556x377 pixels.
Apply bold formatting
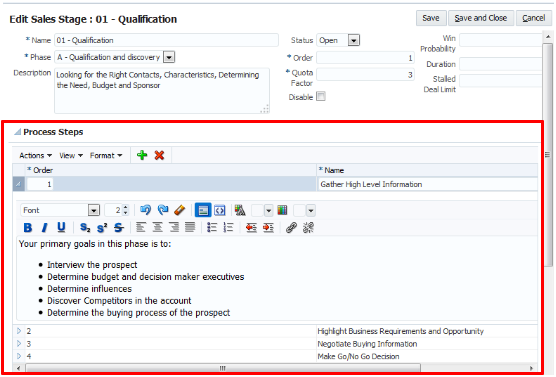28,227
